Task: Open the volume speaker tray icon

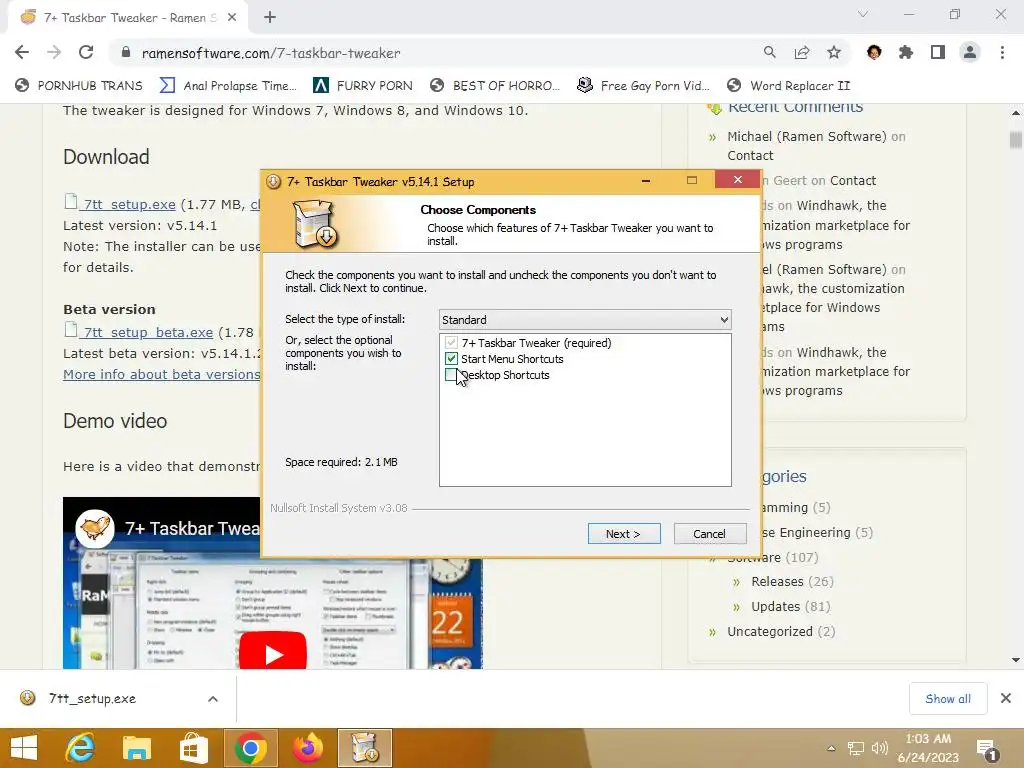Action: [x=880, y=748]
